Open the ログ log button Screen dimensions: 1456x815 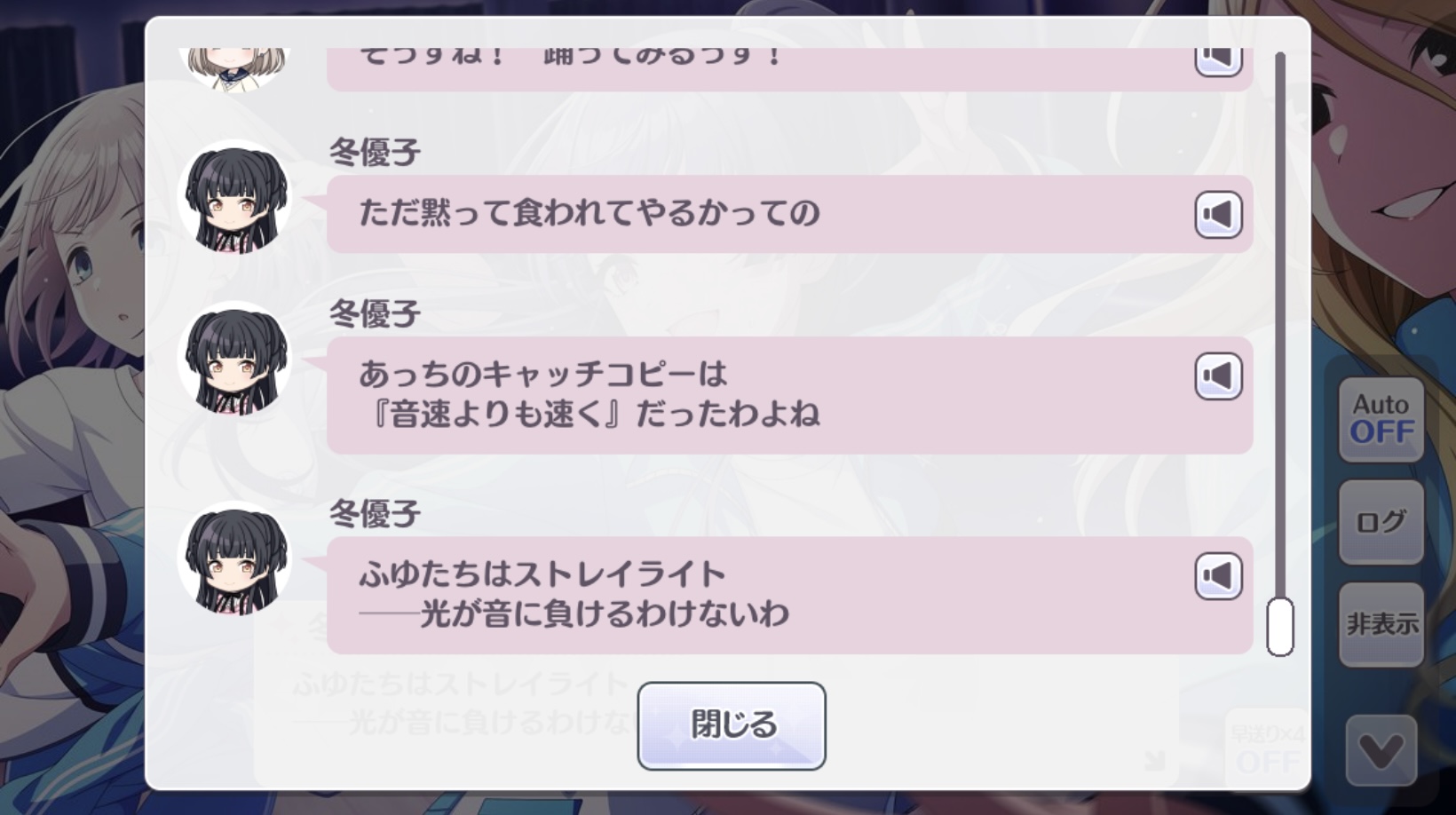click(1381, 522)
